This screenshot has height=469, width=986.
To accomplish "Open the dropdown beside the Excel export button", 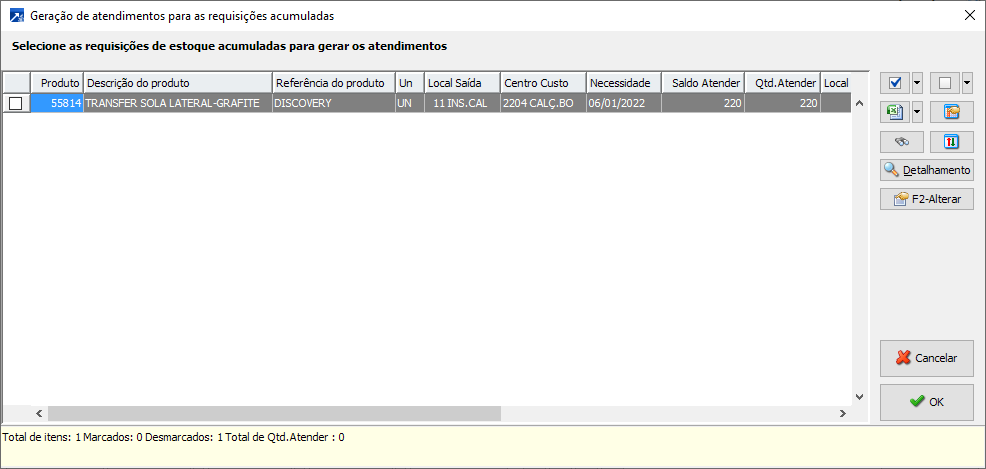I will 917,113.
